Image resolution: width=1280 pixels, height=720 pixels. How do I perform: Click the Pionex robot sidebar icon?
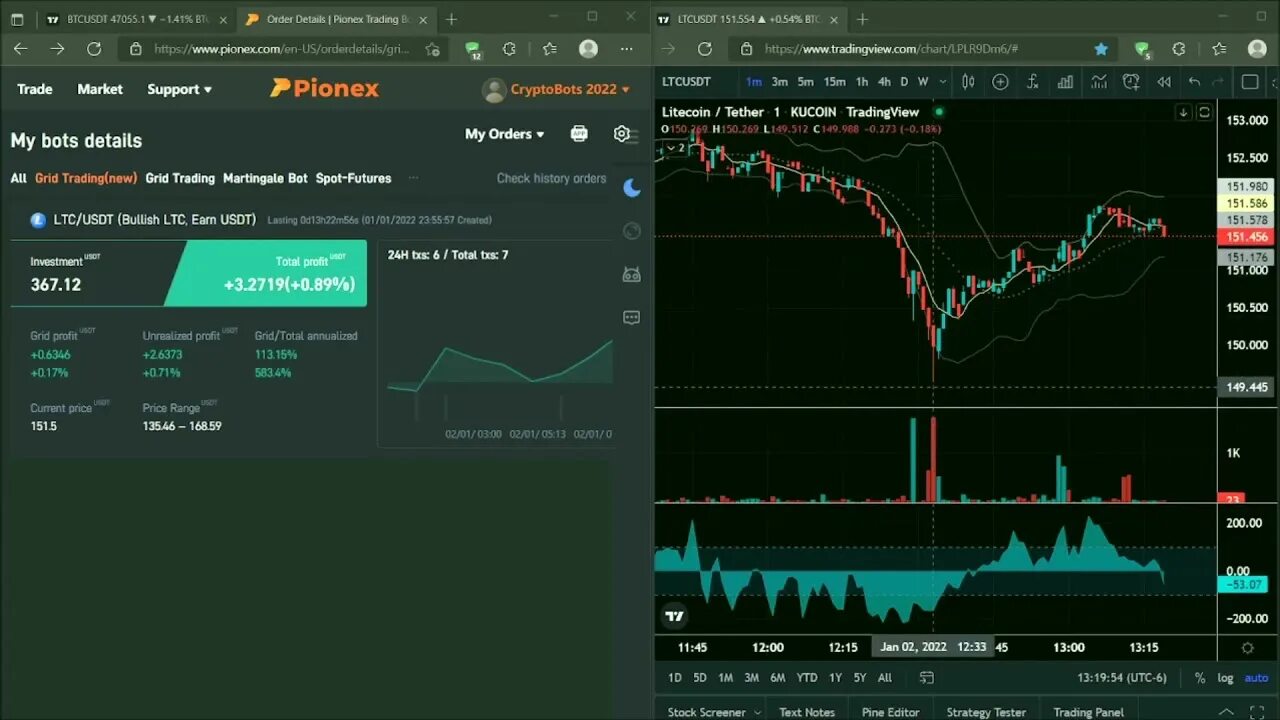click(631, 274)
